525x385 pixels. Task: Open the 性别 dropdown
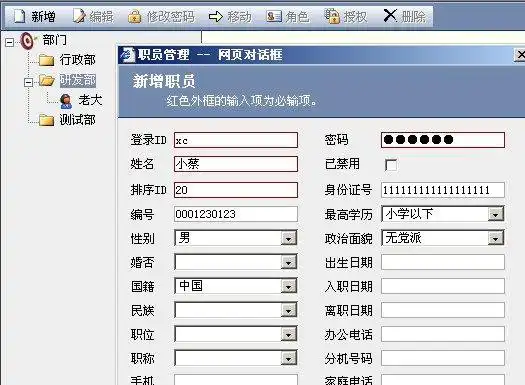(x=288, y=238)
